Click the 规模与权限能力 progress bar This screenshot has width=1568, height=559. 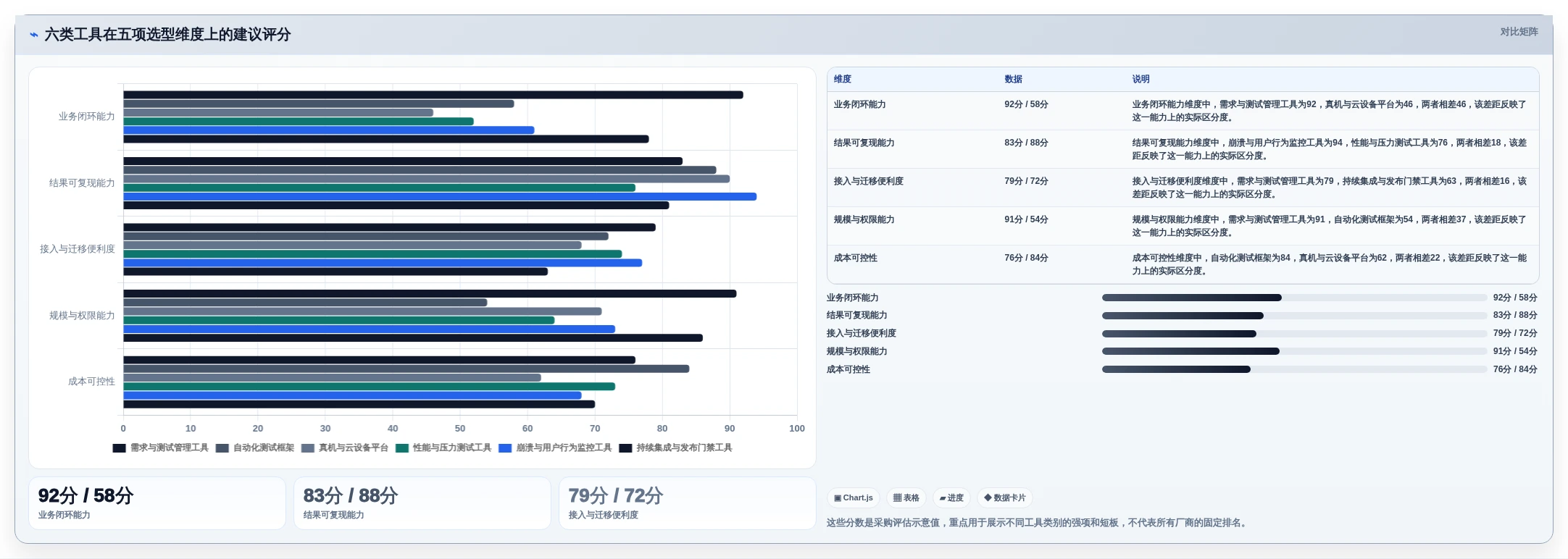click(1294, 351)
